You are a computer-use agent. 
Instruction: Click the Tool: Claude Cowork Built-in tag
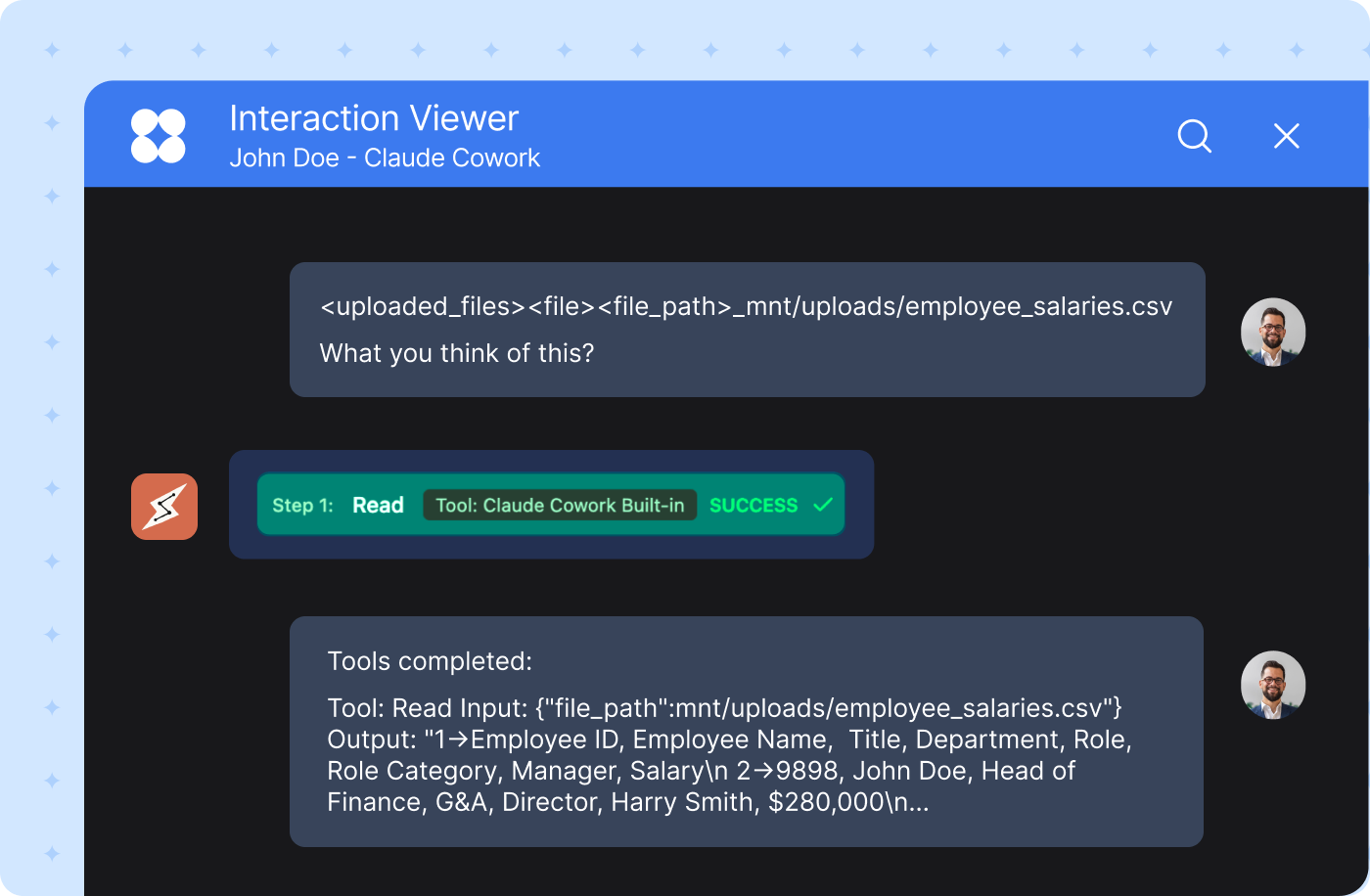pos(560,505)
